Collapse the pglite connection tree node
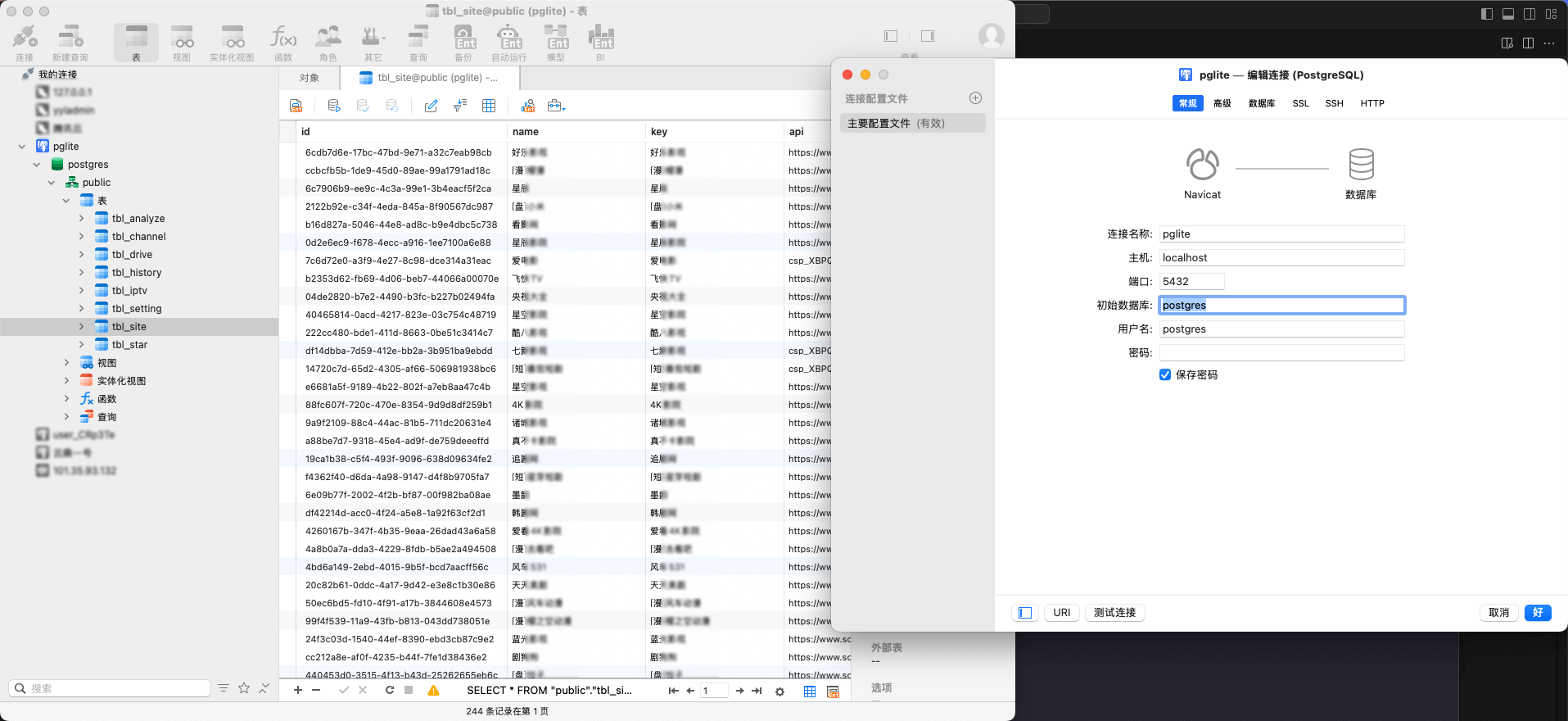Screen dimensions: 1568x721 (x=22, y=147)
